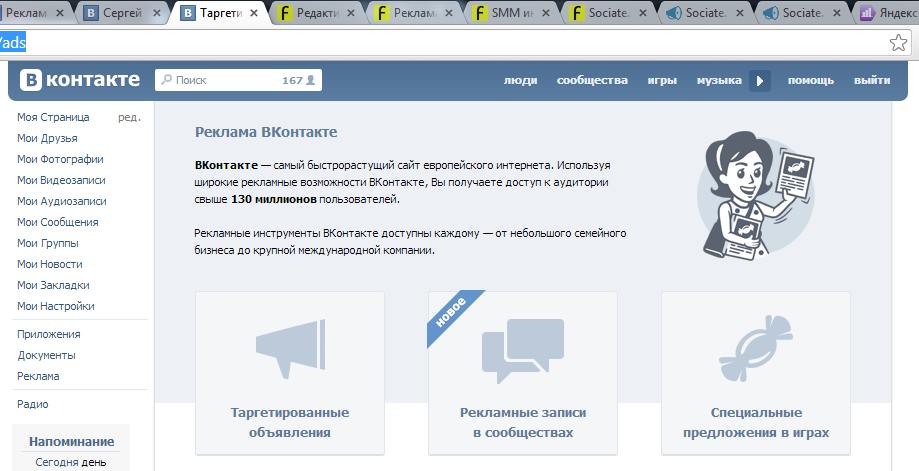Open the музыка header link
This screenshot has height=471, width=919.
click(719, 80)
